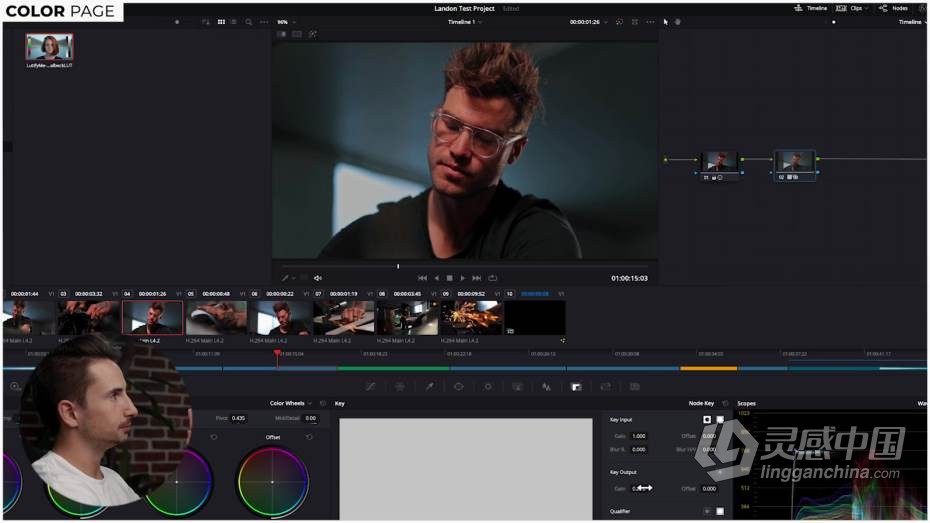Click the Pivot value field 0.435
The height and width of the screenshot is (523, 930).
click(238, 418)
